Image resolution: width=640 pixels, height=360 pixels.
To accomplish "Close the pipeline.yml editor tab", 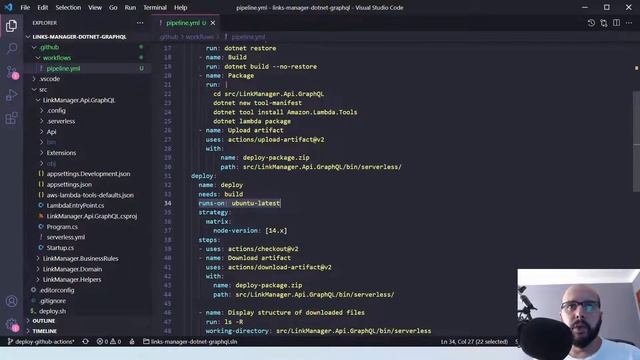I will click(213, 23).
